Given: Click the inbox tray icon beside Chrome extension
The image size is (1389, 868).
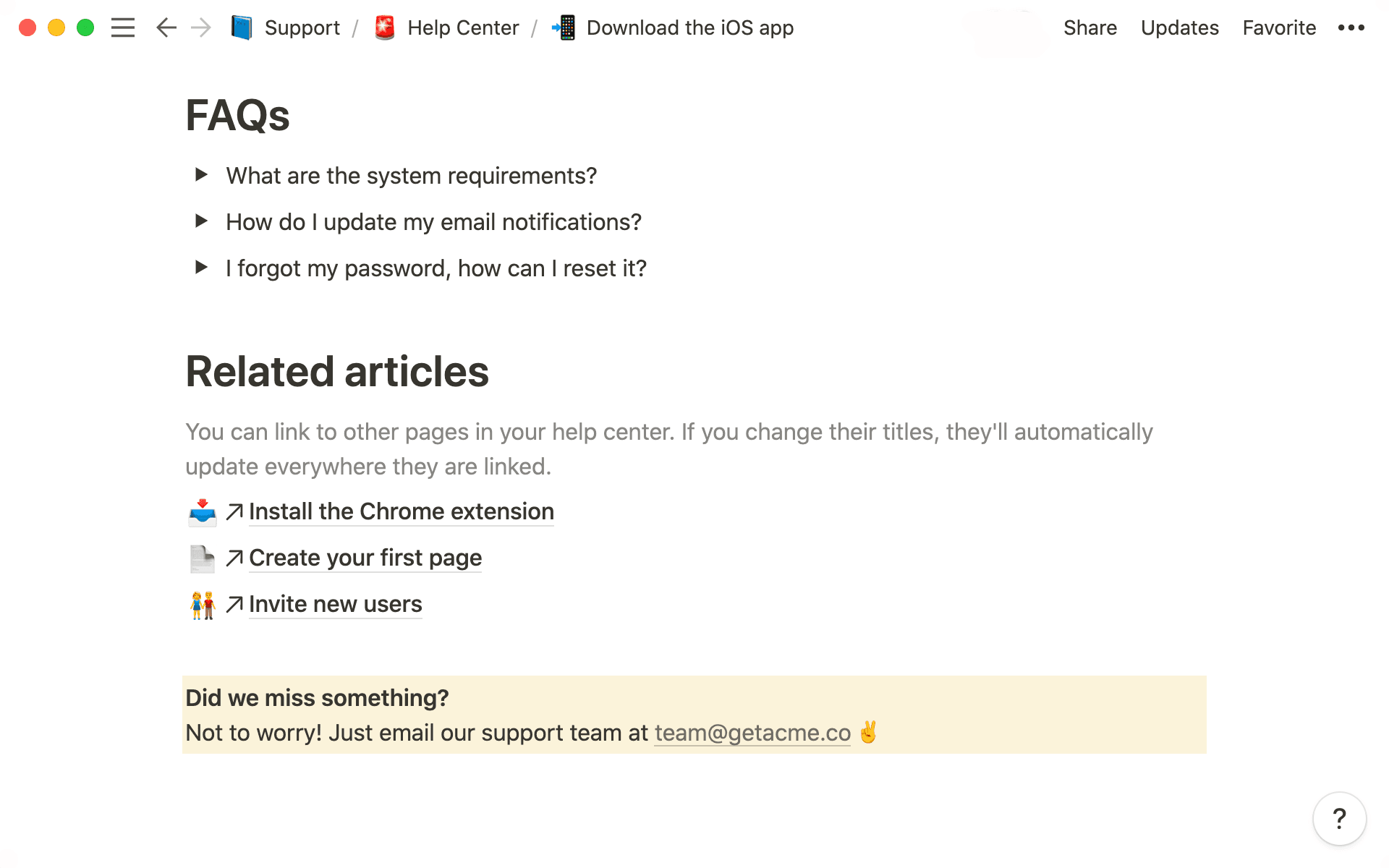Looking at the screenshot, I should click(203, 512).
